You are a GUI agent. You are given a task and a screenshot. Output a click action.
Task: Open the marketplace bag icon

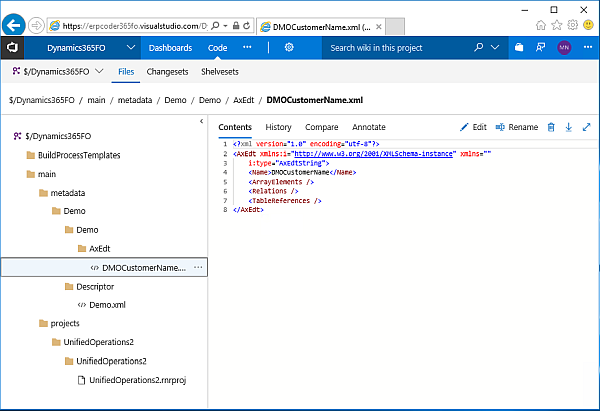[519, 47]
